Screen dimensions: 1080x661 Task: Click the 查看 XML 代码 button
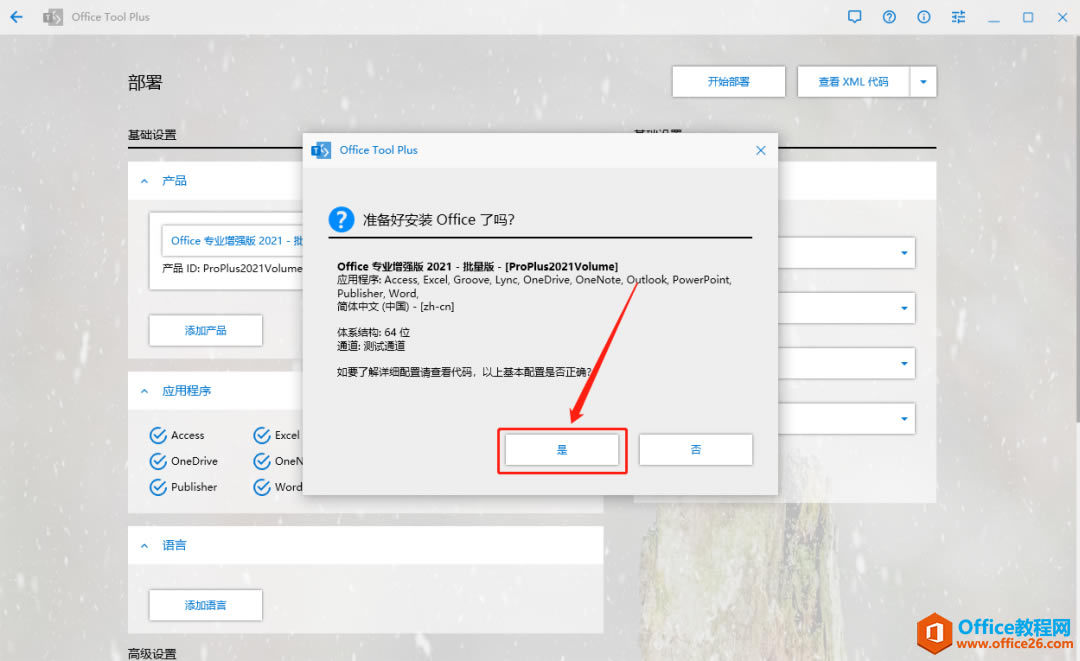pyautogui.click(x=853, y=82)
